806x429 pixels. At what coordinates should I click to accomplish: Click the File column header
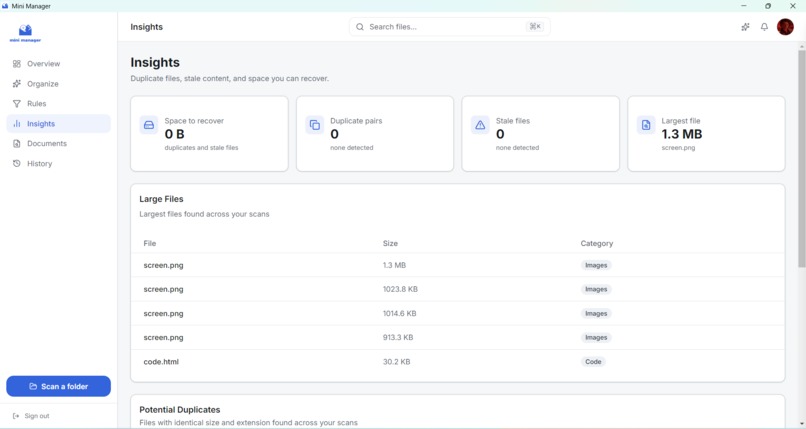click(x=150, y=244)
